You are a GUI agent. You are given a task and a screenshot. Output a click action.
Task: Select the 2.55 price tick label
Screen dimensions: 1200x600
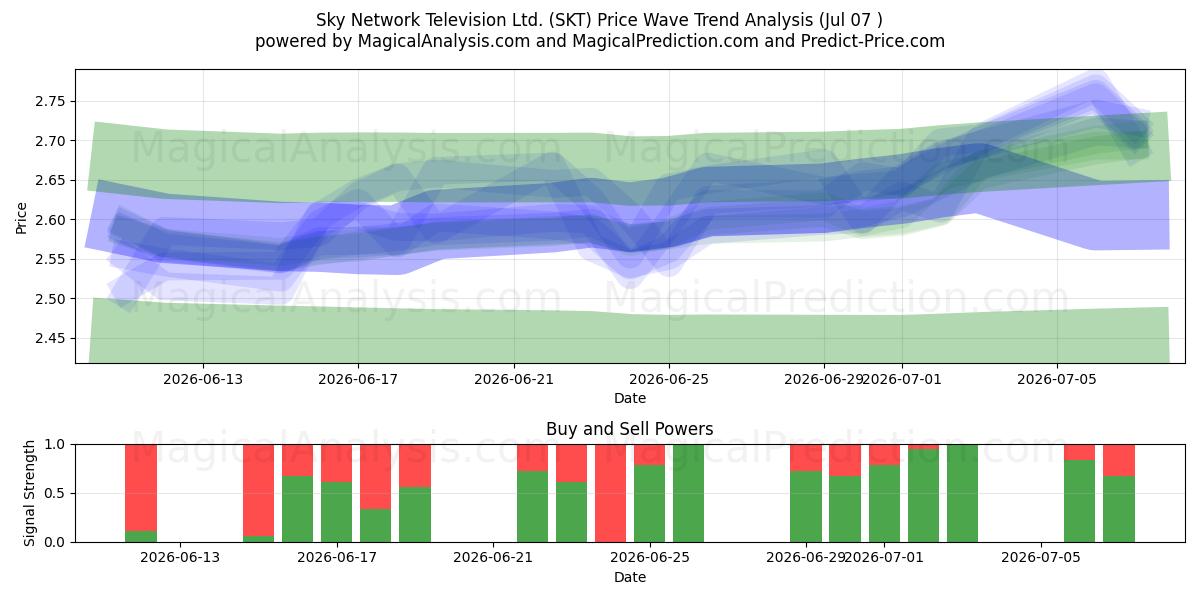[50, 259]
